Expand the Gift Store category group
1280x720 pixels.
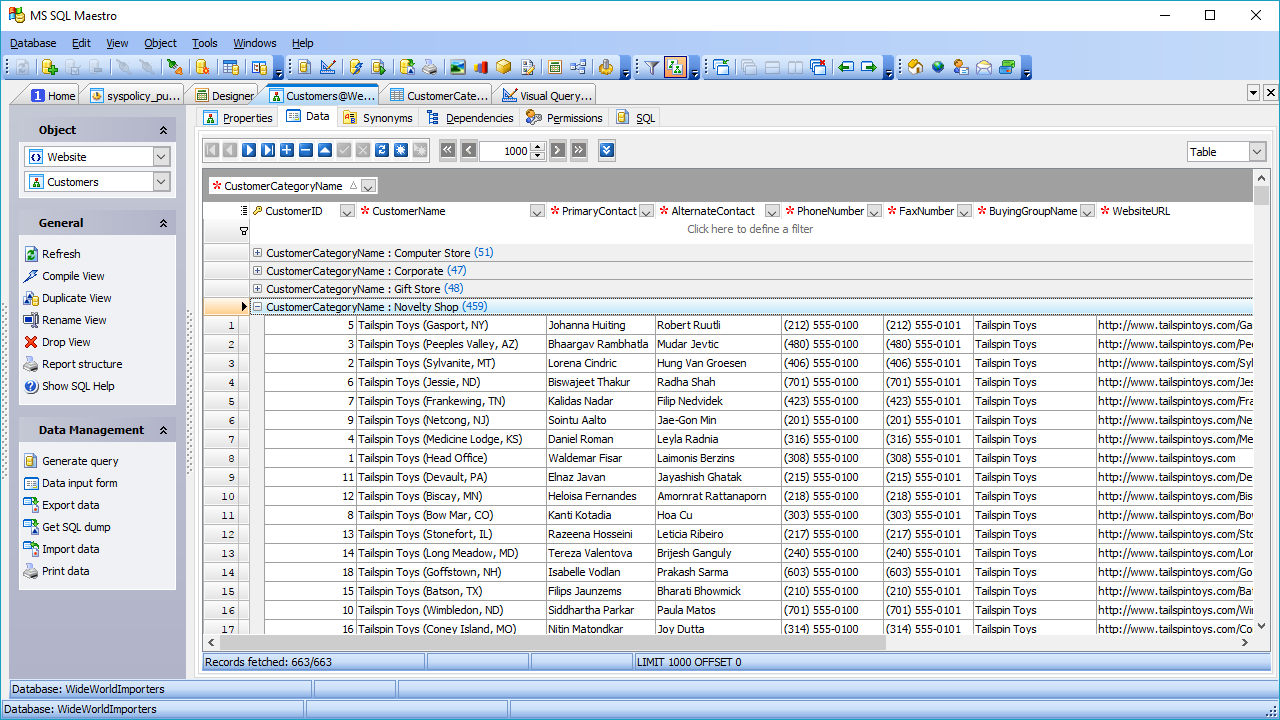[258, 289]
